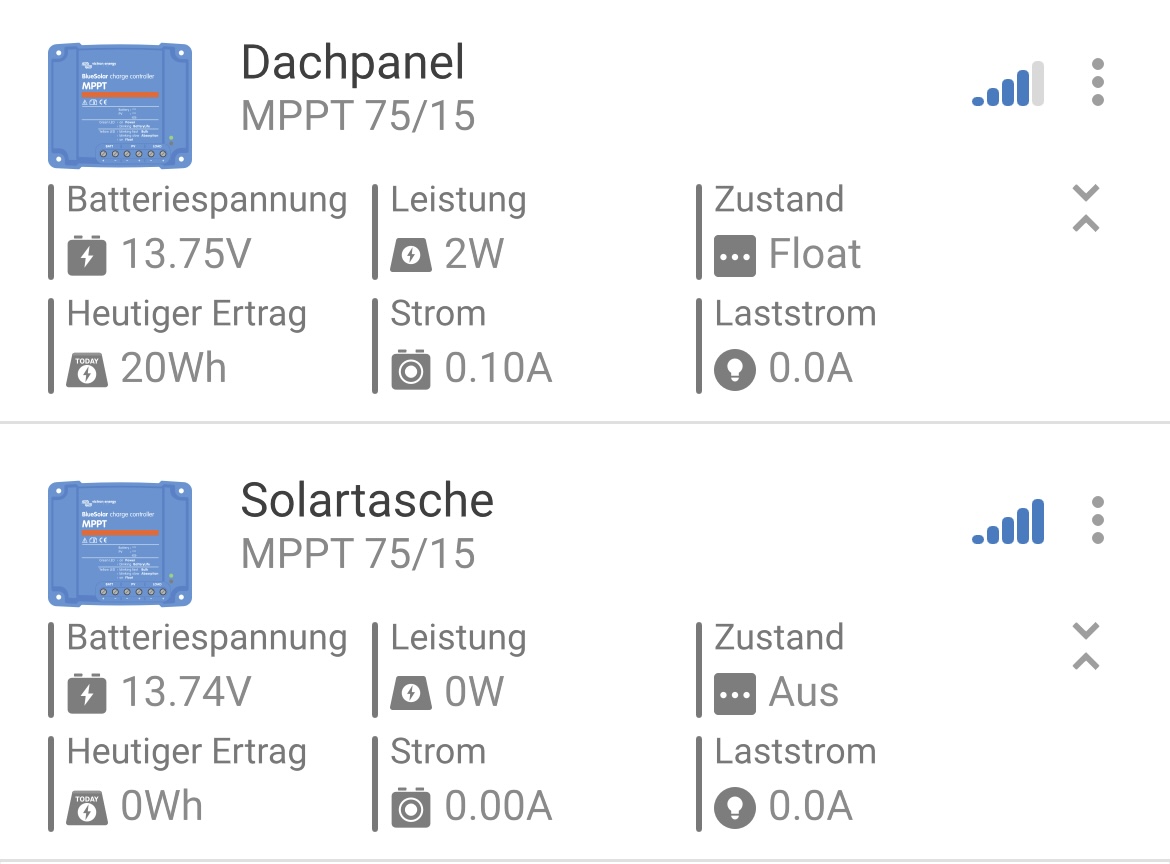Collapse the Solartasche details section
This screenshot has height=864, width=1170.
[x=1086, y=646]
